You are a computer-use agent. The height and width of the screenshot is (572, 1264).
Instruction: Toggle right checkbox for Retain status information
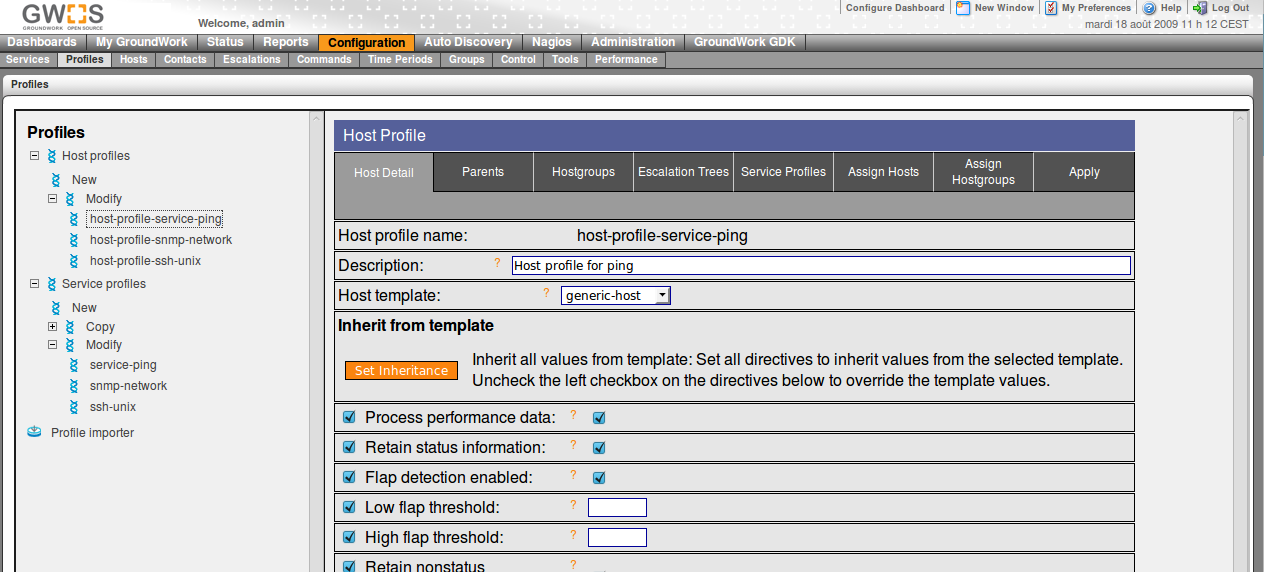(599, 448)
